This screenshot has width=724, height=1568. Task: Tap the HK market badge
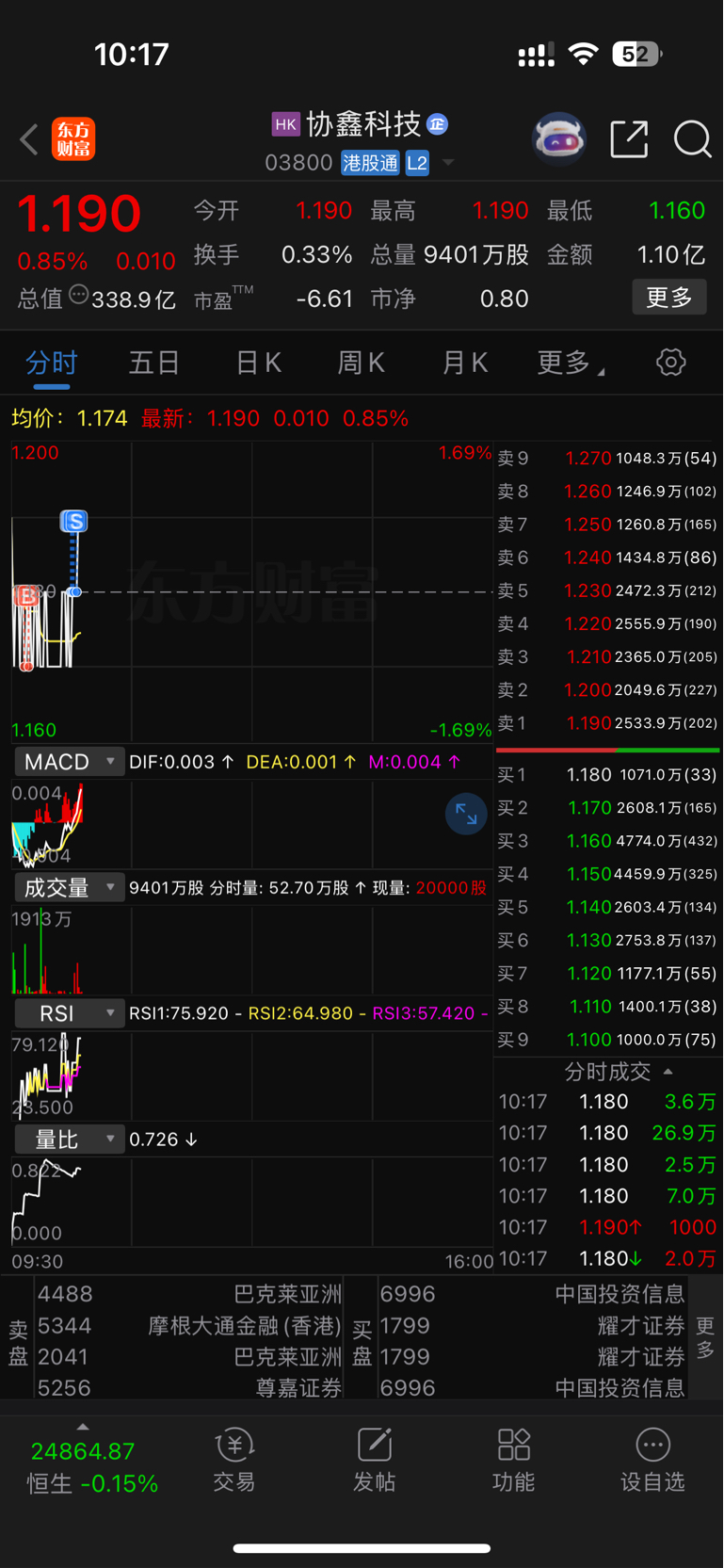pyautogui.click(x=285, y=124)
